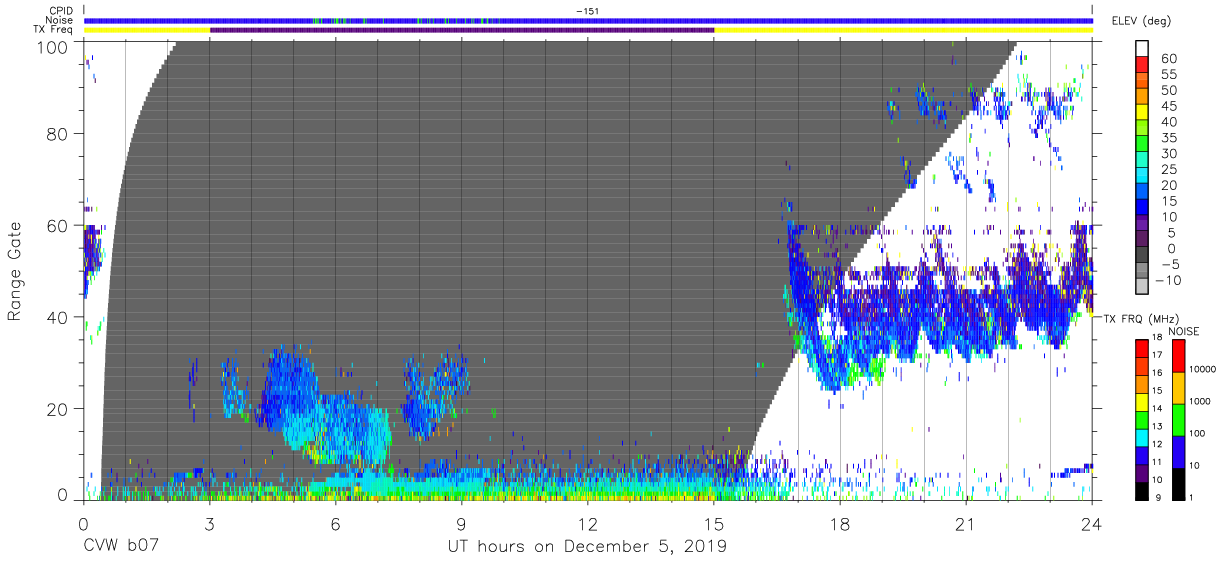
Task: Click the 15 tick on the UT hours axis
Action: tap(714, 523)
